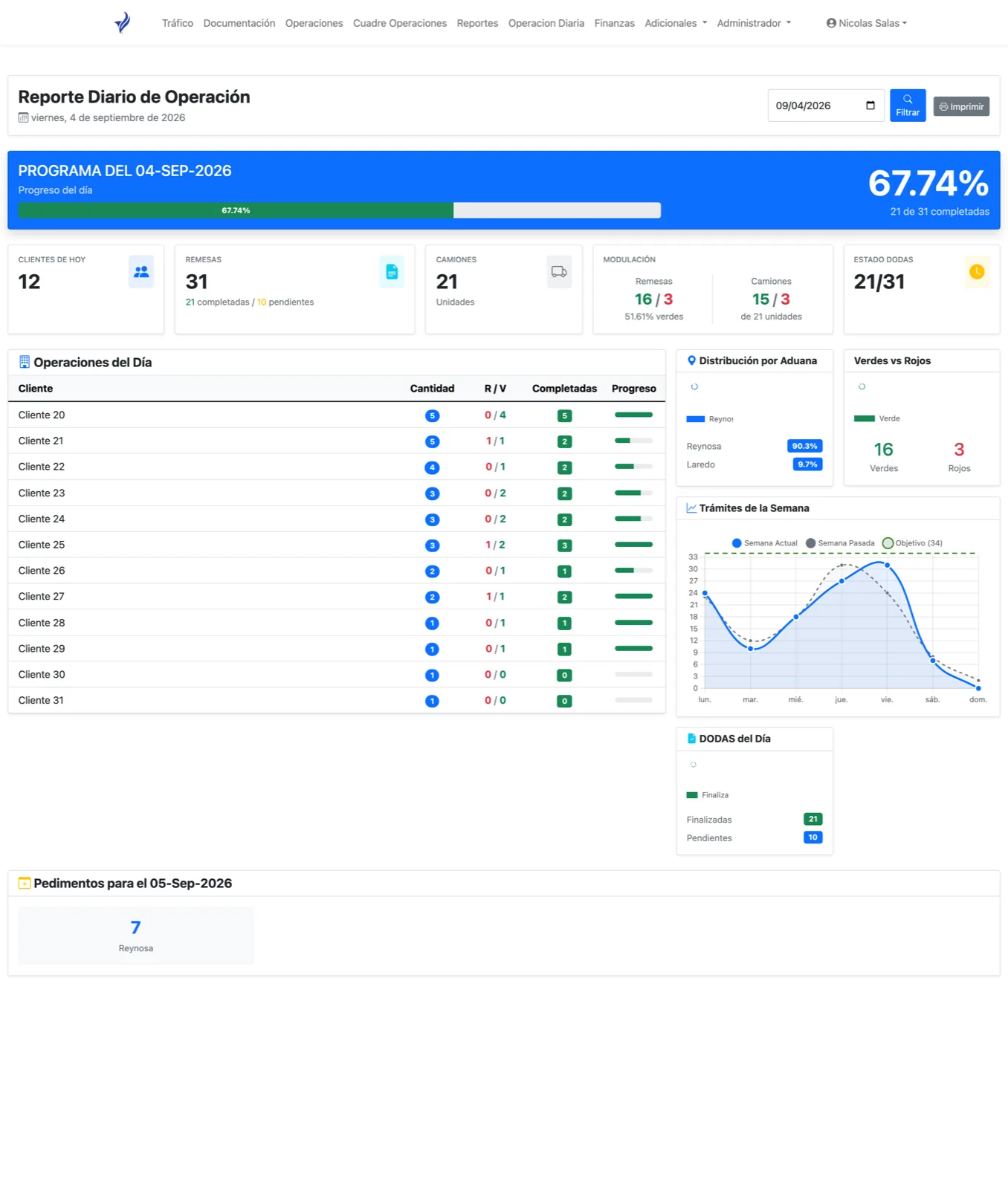Click the user avatar icon
The image size is (1008, 1189).
pos(831,23)
